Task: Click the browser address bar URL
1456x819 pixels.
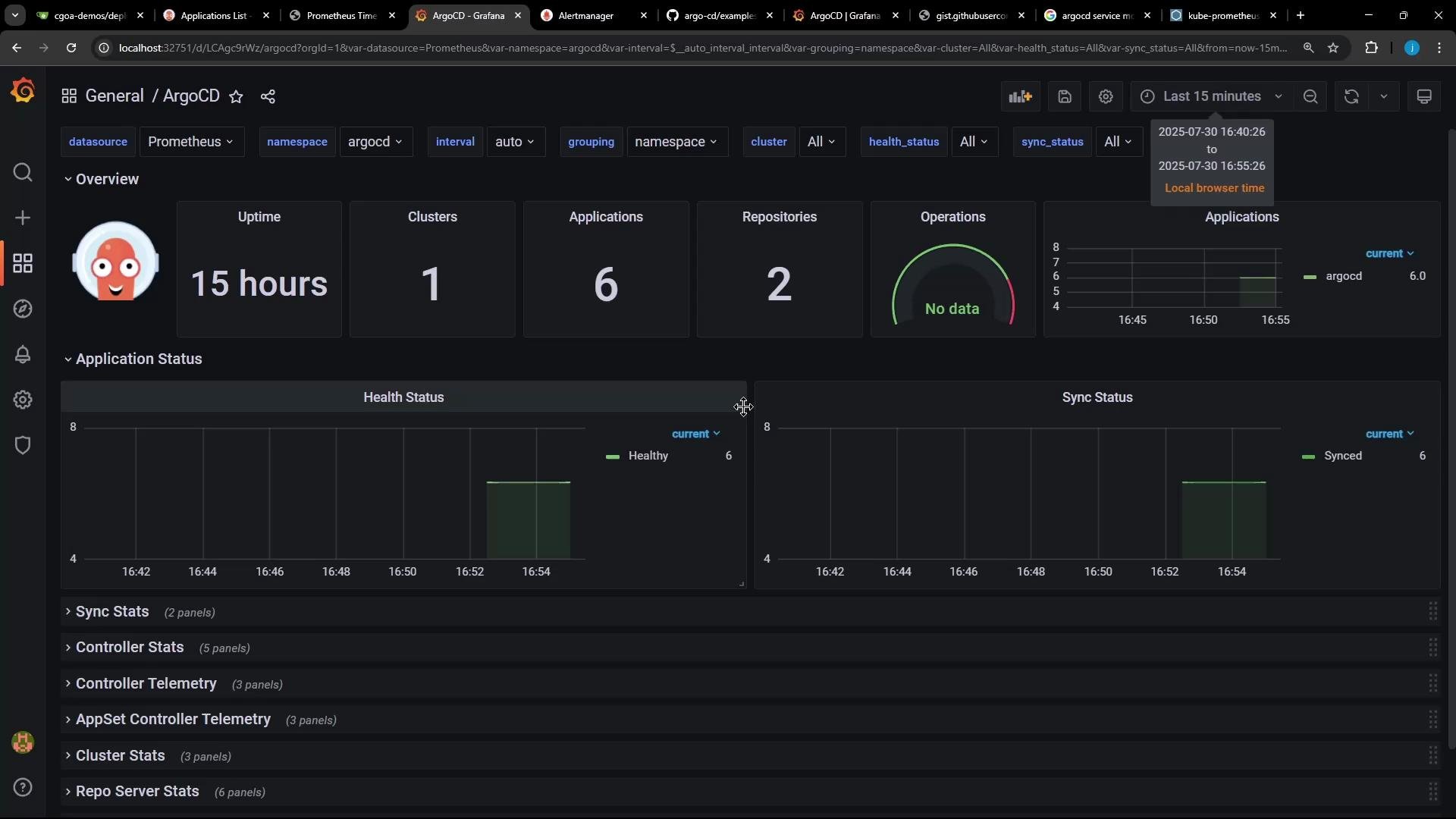Action: click(x=703, y=48)
